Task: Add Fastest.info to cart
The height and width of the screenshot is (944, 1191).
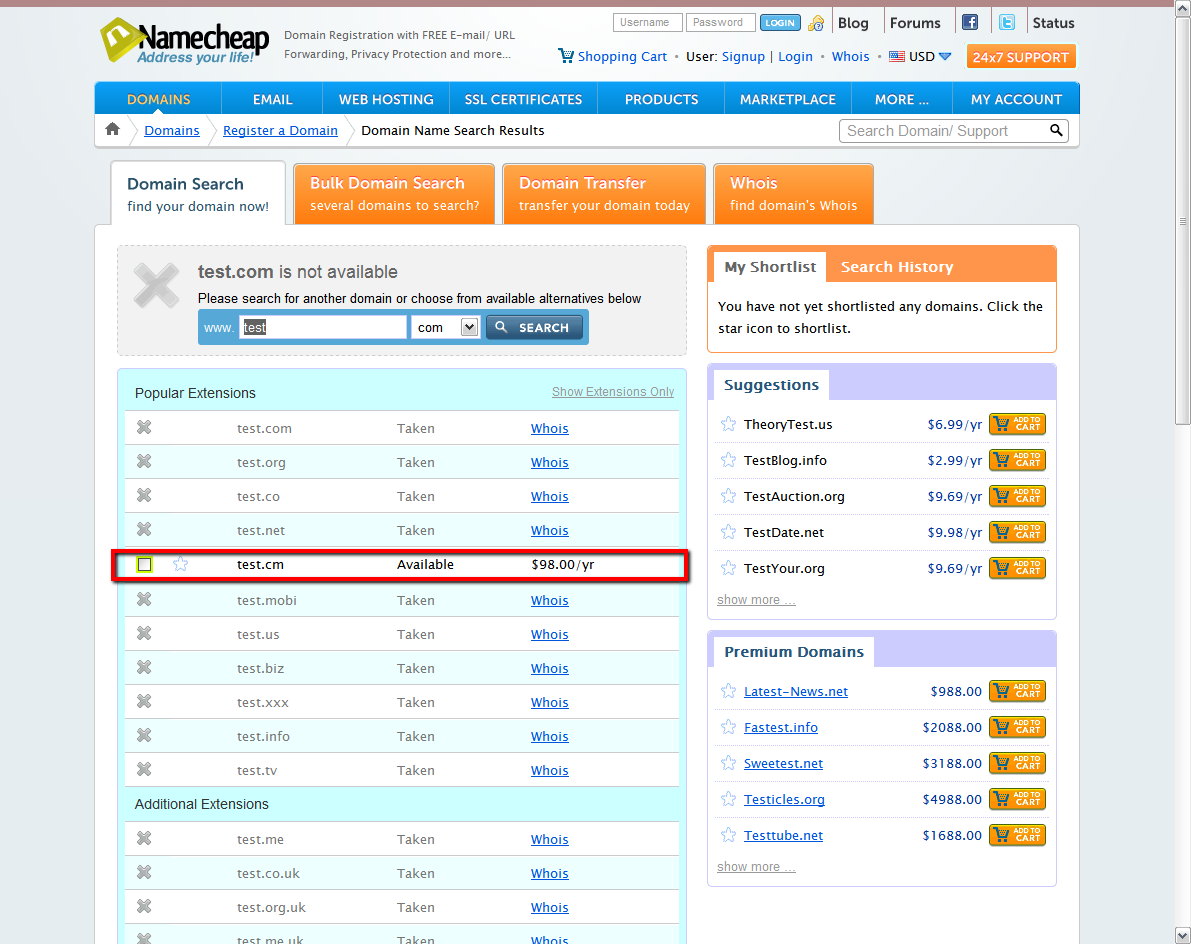Action: click(x=1017, y=727)
